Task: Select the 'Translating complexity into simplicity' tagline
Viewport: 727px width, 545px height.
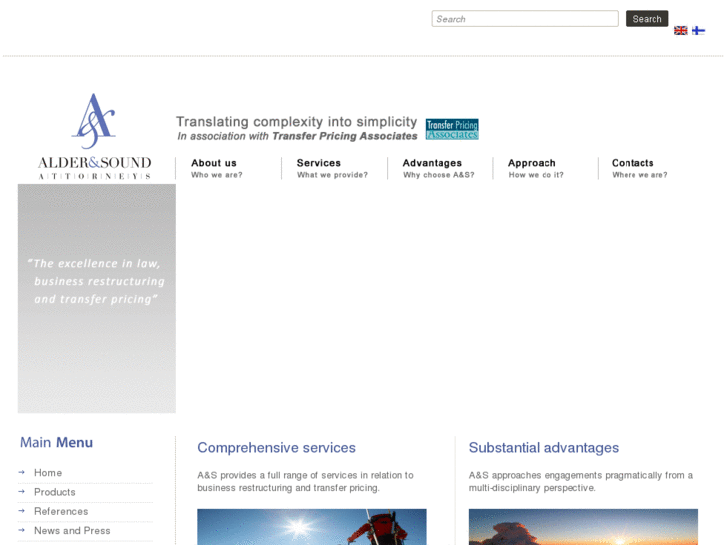Action: pyautogui.click(x=296, y=122)
